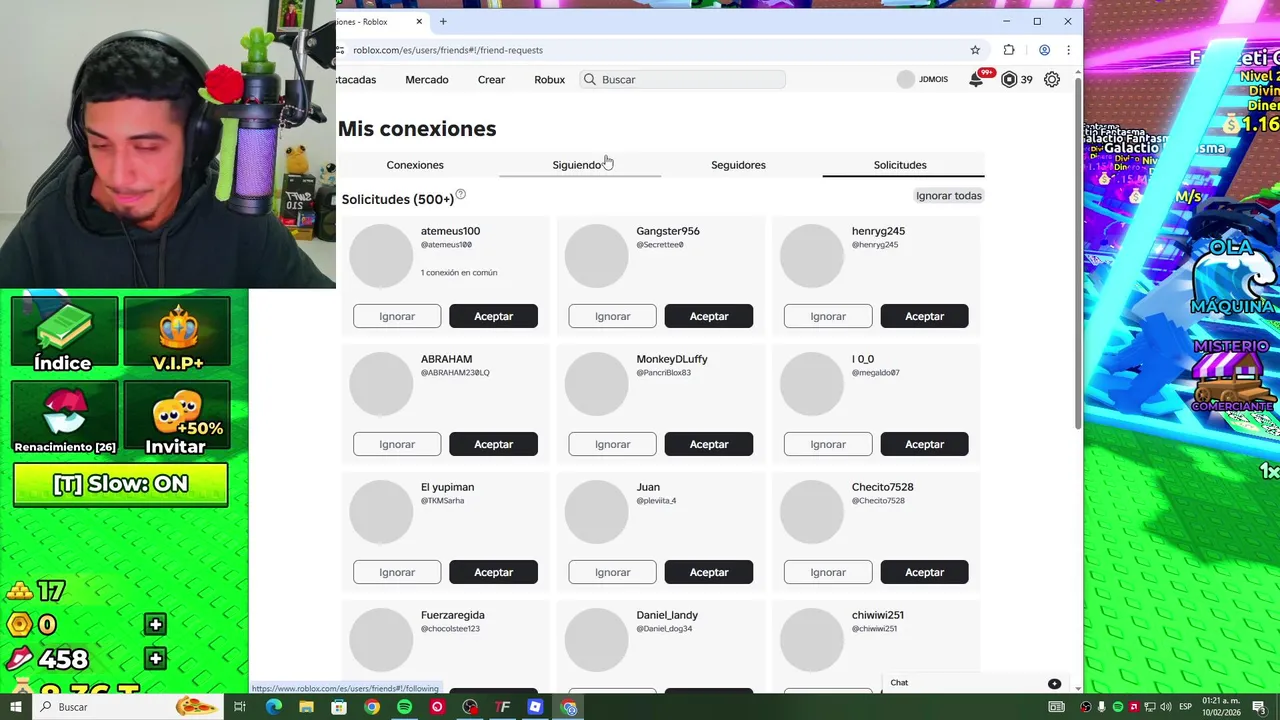Screen dimensions: 1280x720
Task: Click the Ignorar todas button
Action: coord(949,196)
